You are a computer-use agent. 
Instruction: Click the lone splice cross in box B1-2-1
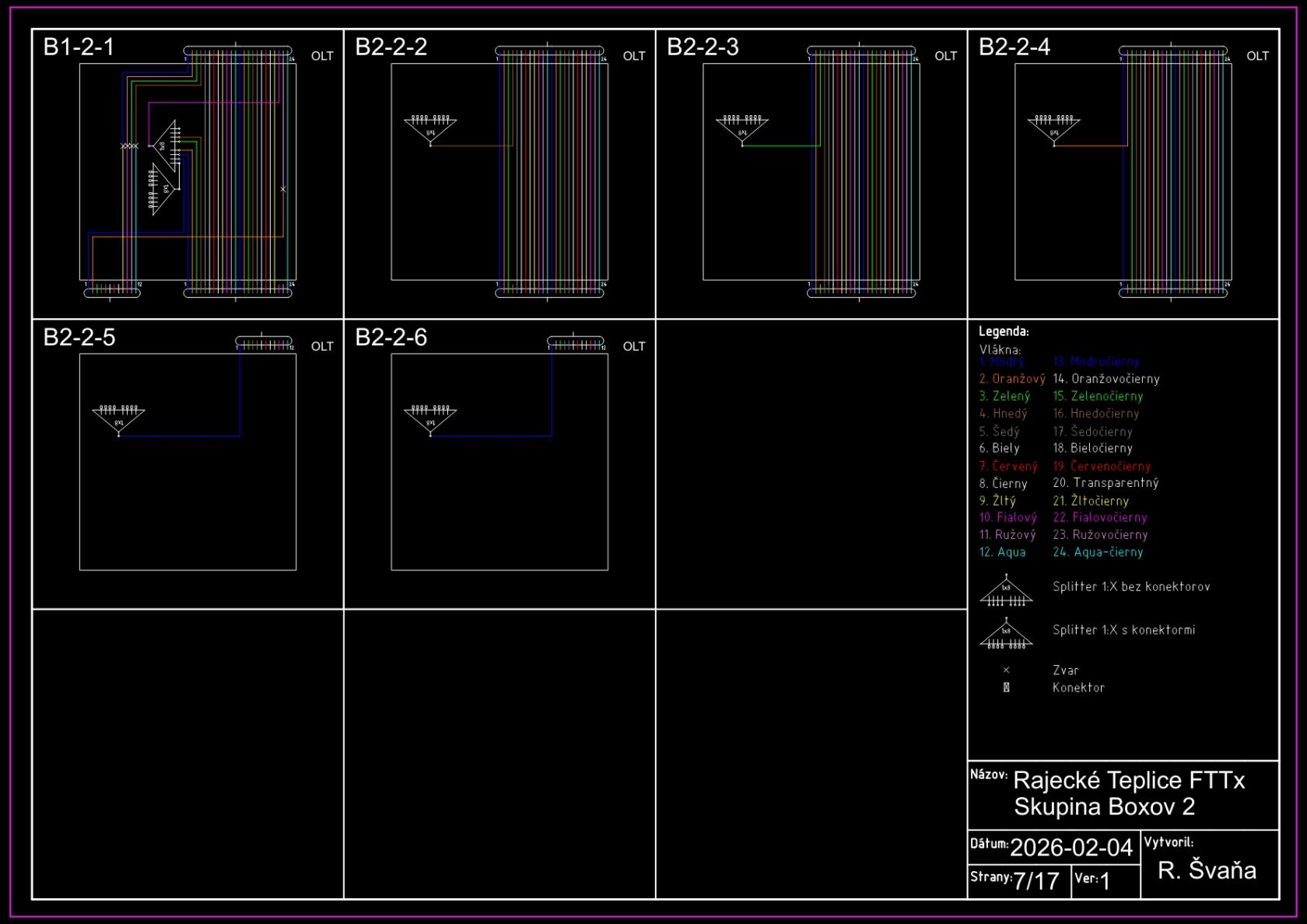[x=283, y=189]
